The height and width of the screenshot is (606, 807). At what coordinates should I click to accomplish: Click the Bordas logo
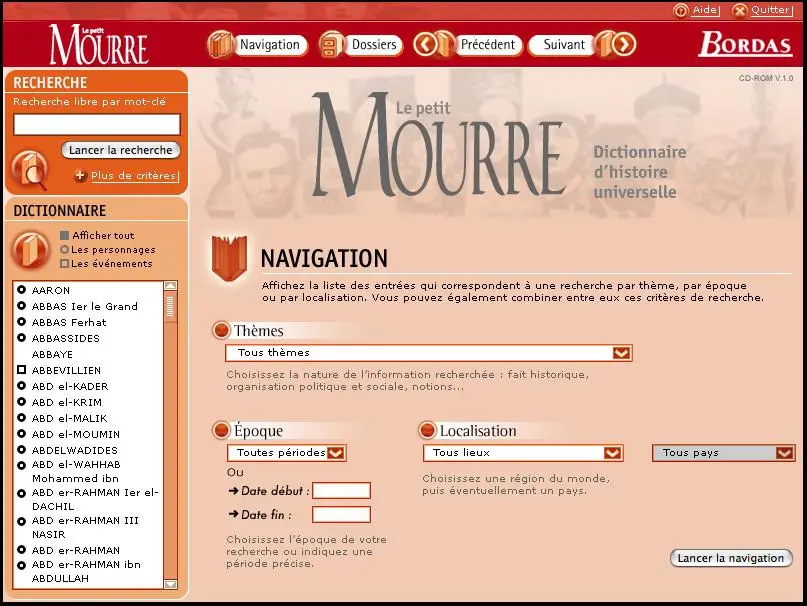click(x=745, y=44)
